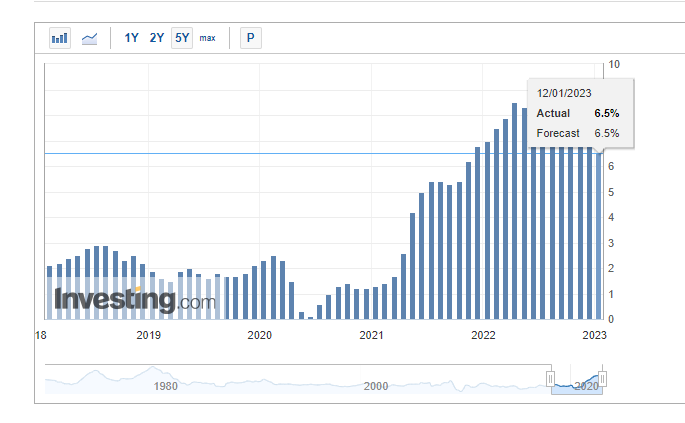Click the 2023 x-axis label
The image size is (685, 423).
[595, 335]
